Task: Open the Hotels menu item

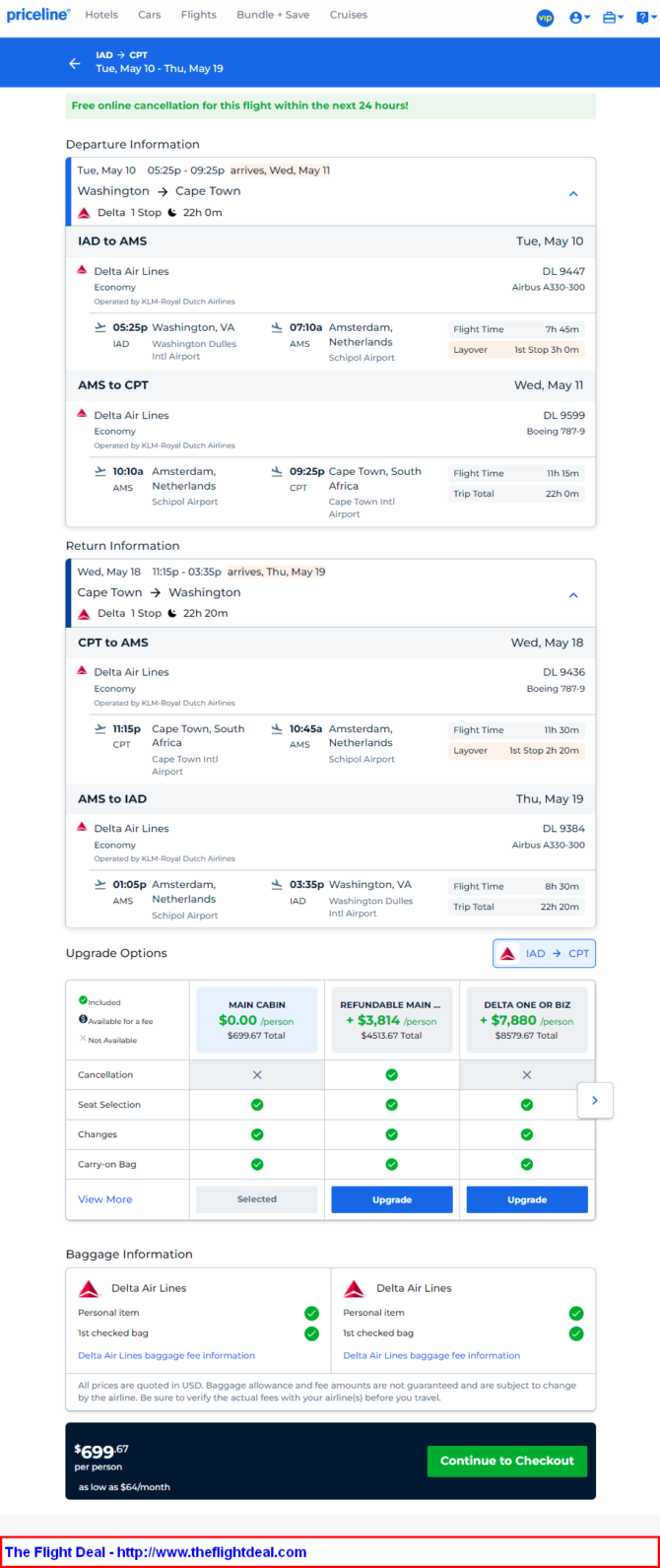Action: pyautogui.click(x=101, y=15)
